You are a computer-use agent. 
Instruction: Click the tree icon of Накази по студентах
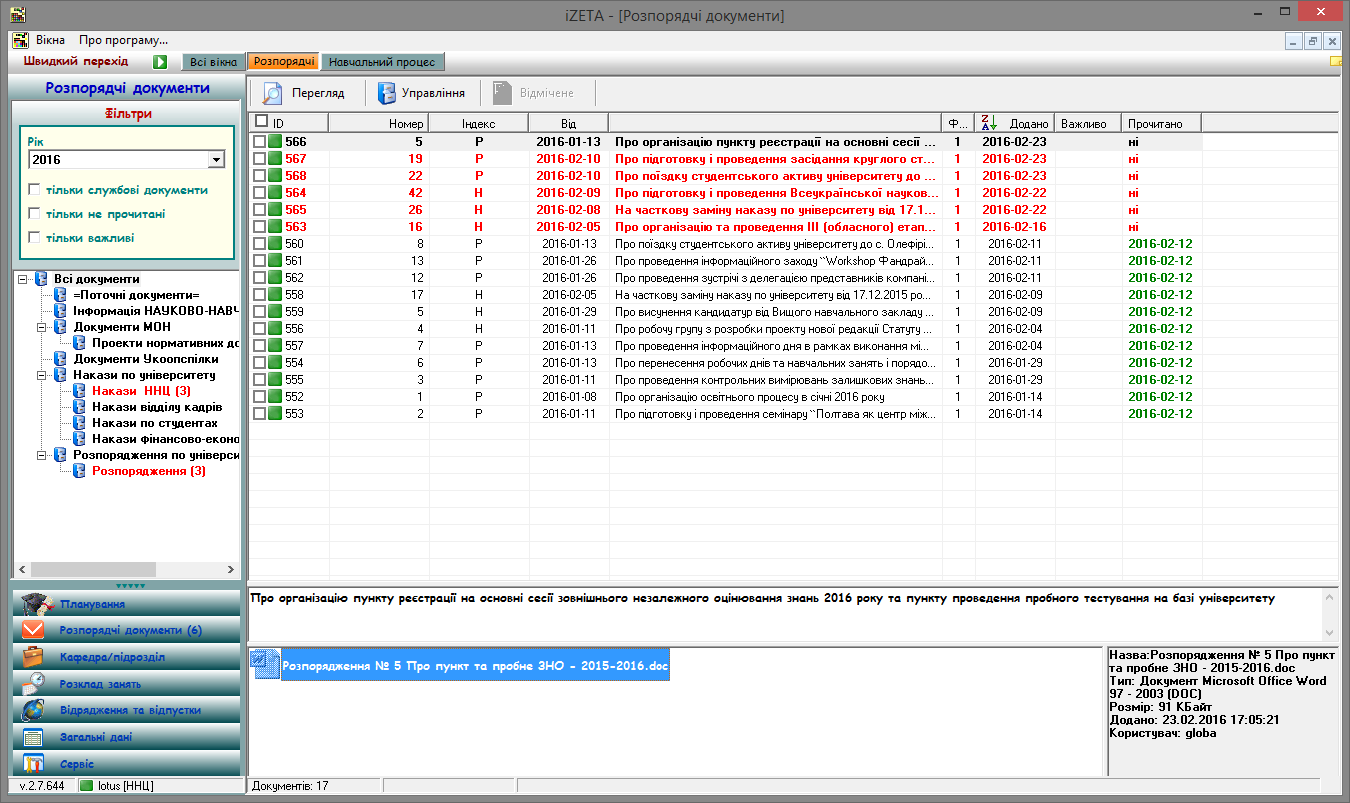[x=79, y=423]
